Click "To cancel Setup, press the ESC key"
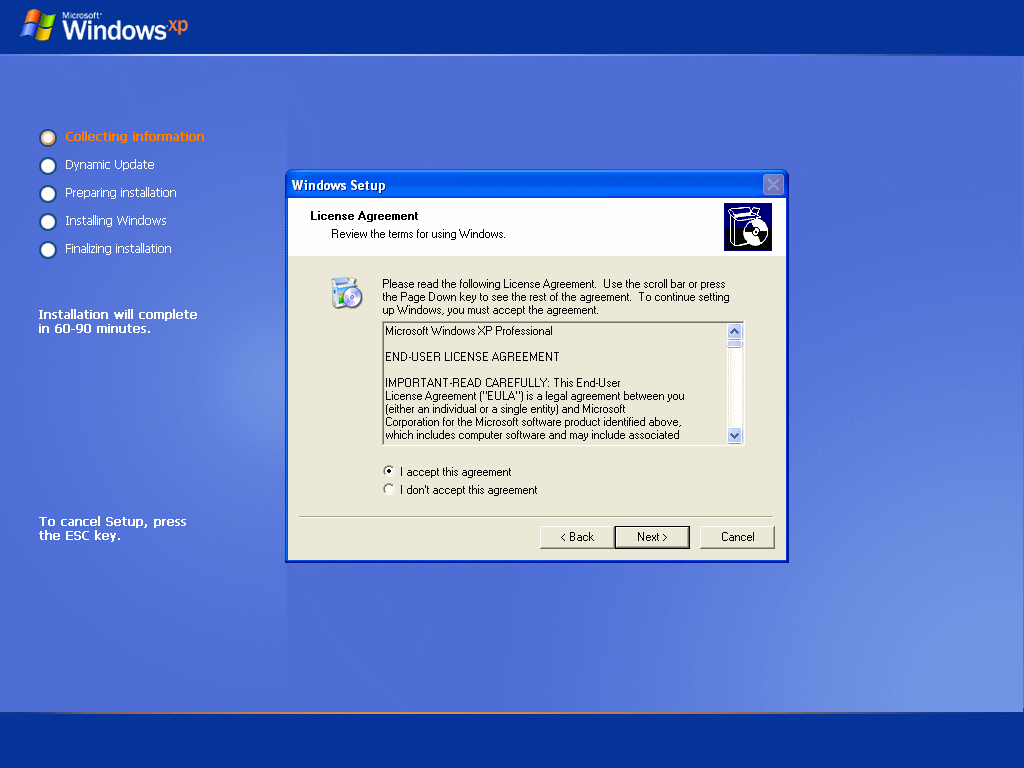The image size is (1024, 768). coord(112,528)
